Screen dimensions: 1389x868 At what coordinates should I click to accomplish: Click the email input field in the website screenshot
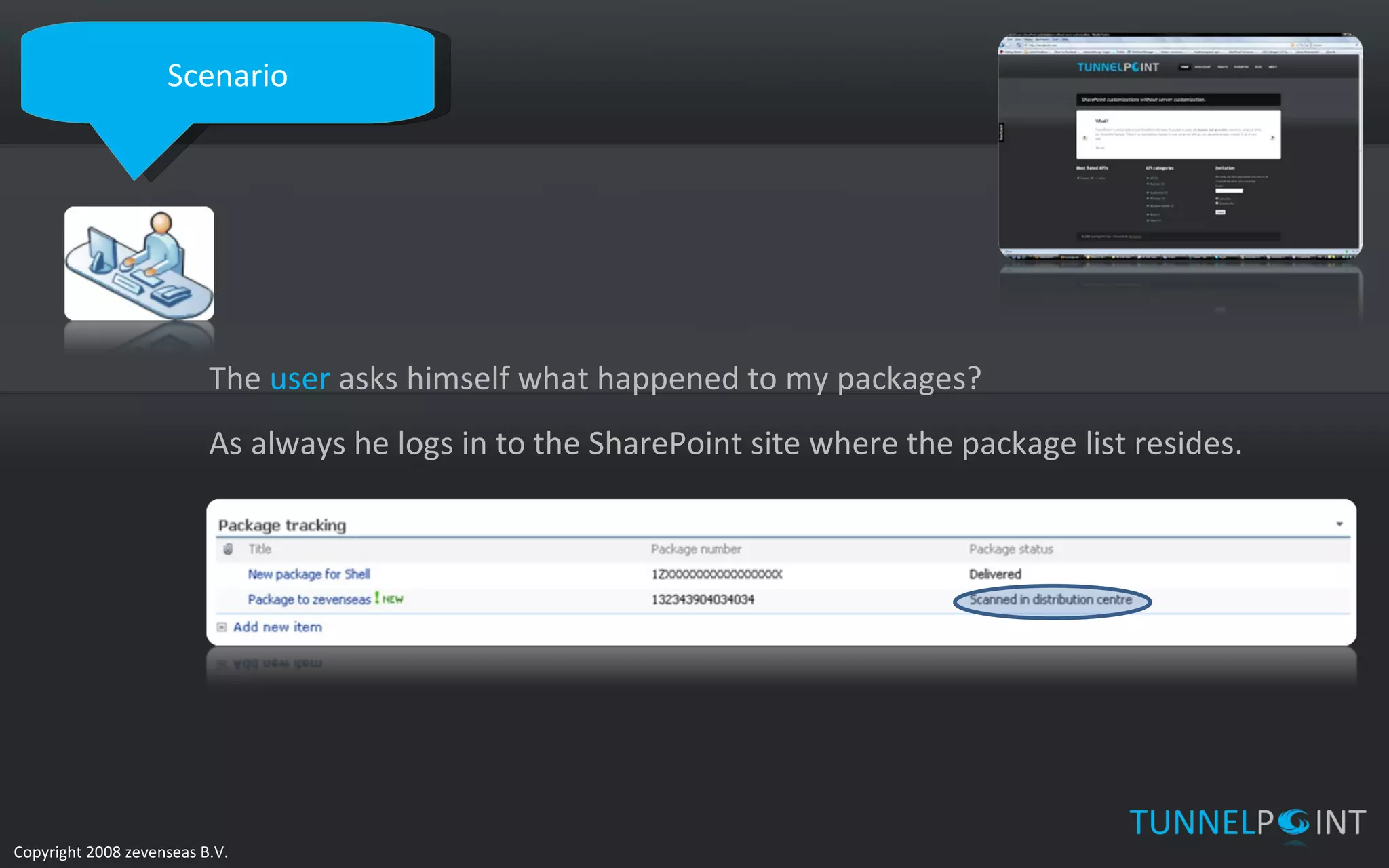click(1229, 191)
